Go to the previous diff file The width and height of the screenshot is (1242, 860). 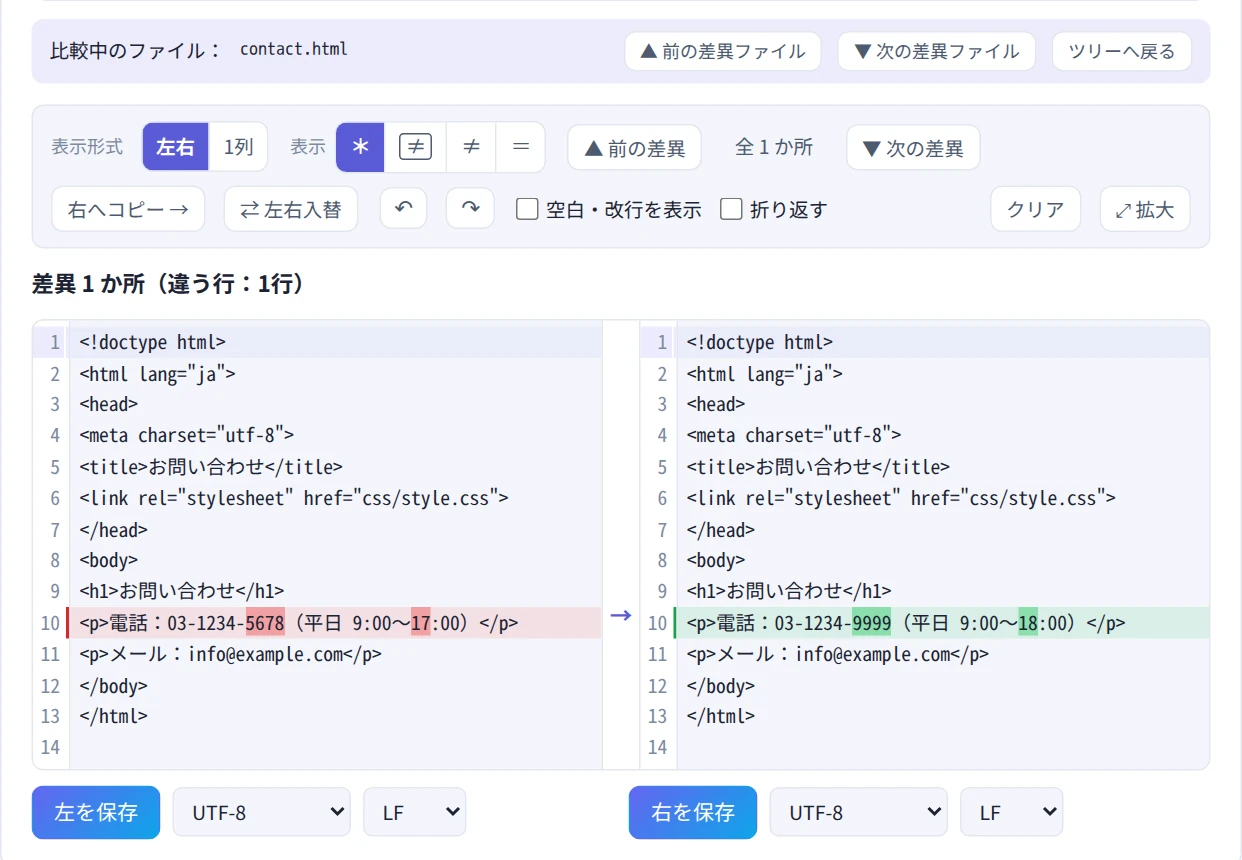(x=723, y=51)
